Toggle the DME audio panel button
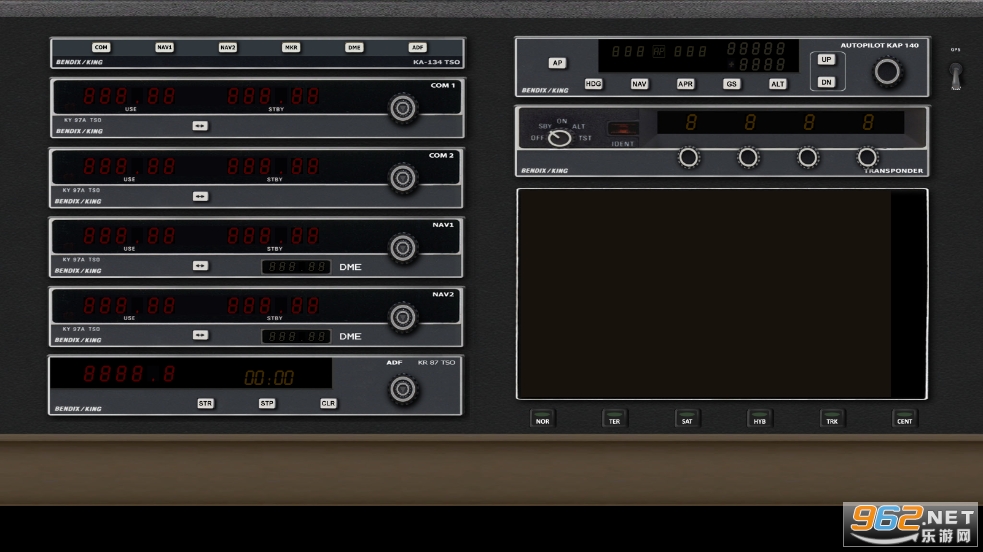983x552 pixels. pos(354,48)
